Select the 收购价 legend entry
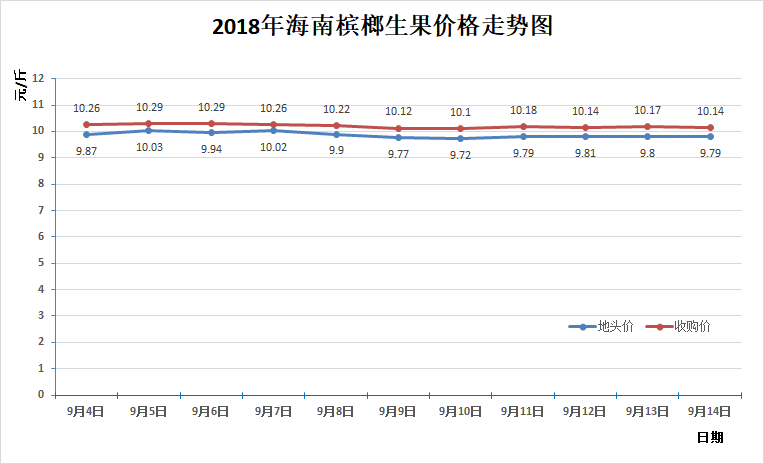 click(678, 327)
